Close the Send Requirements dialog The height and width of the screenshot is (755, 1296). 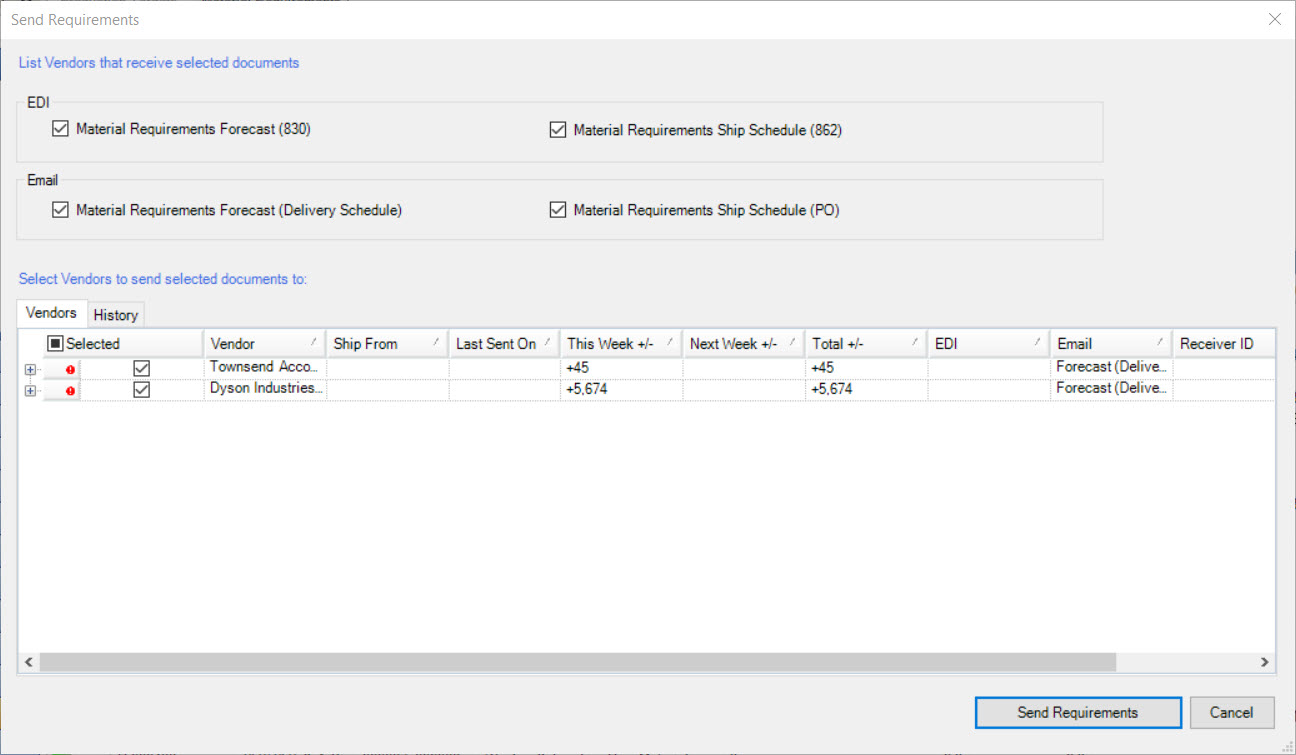(x=1274, y=19)
